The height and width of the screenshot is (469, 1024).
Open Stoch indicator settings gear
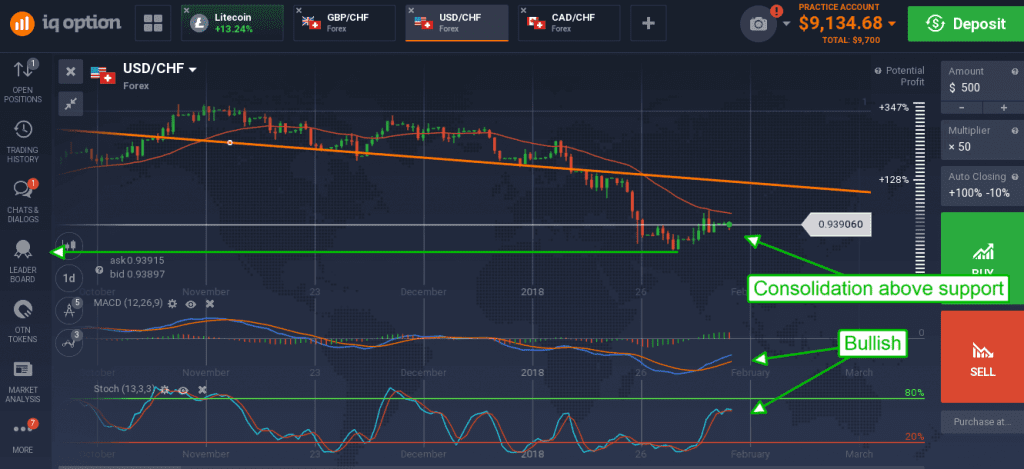click(x=165, y=389)
